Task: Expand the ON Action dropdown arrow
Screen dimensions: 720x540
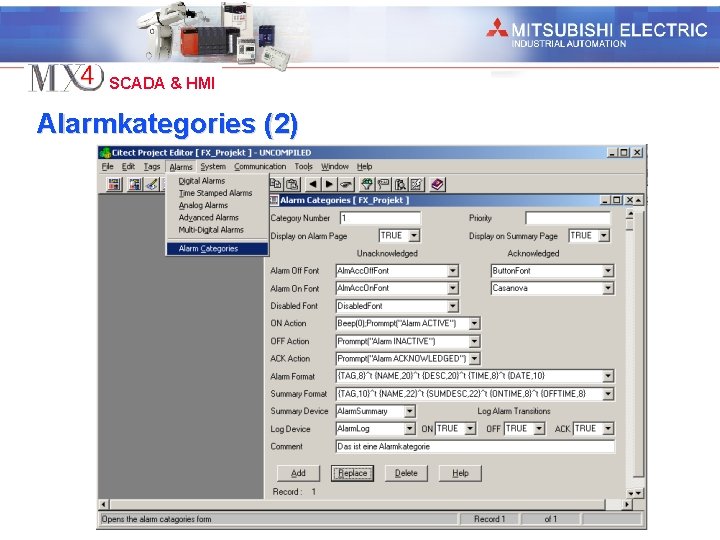Action: (x=474, y=324)
